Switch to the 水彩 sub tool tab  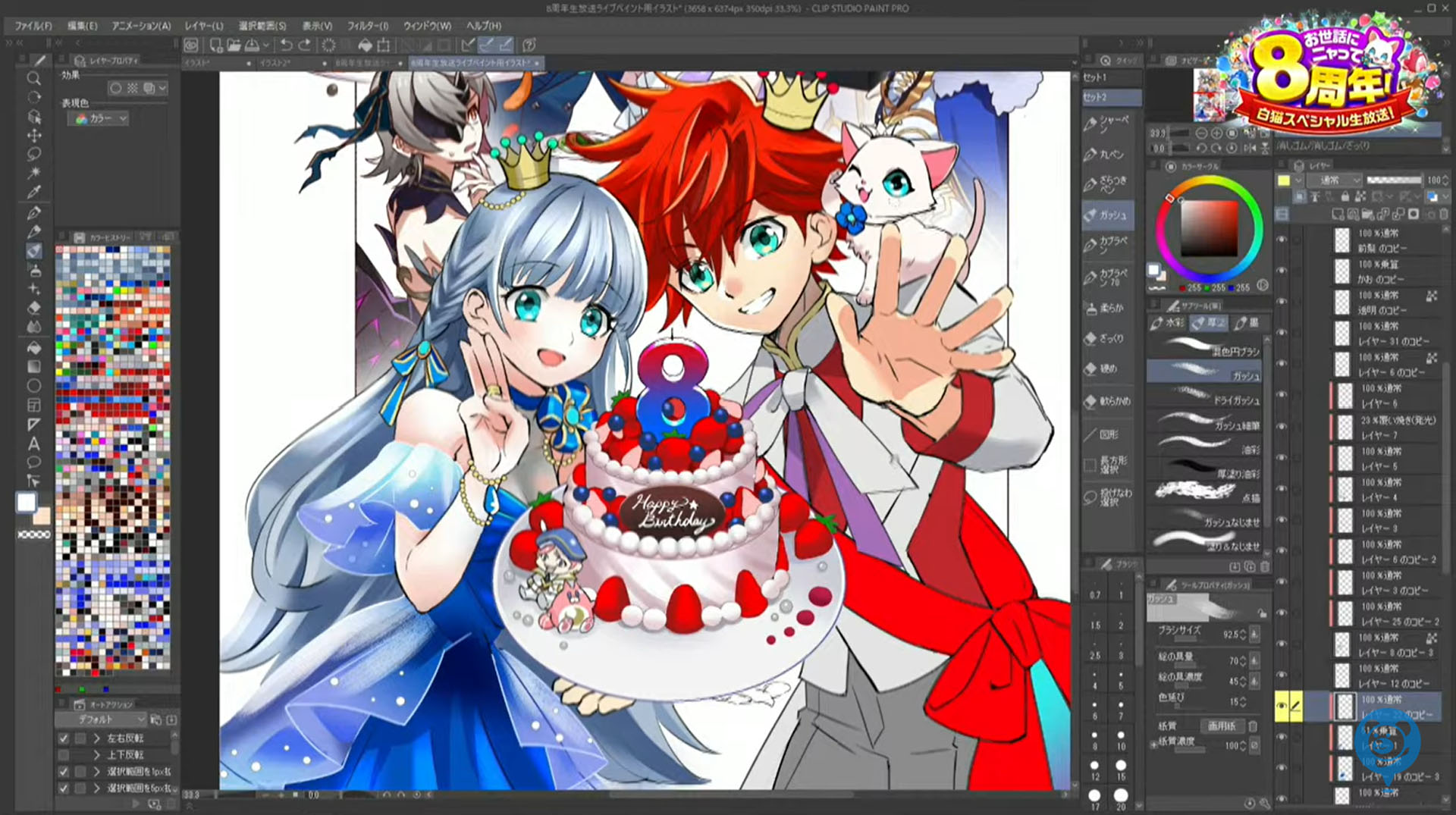coord(1168,323)
